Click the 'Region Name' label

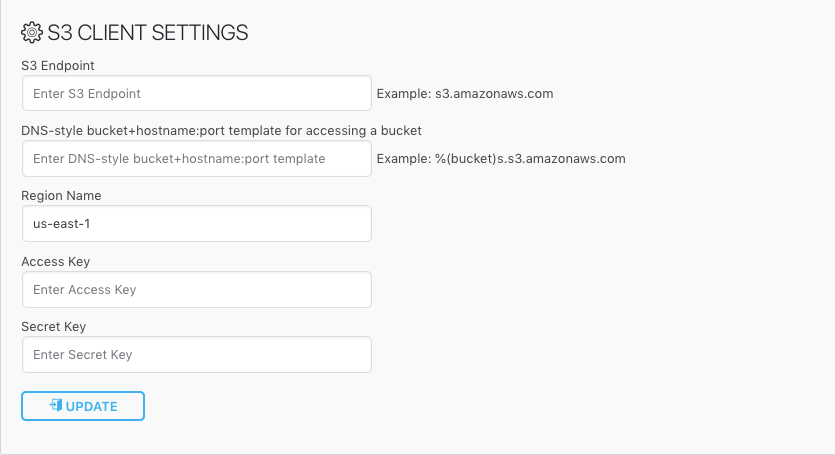61,196
